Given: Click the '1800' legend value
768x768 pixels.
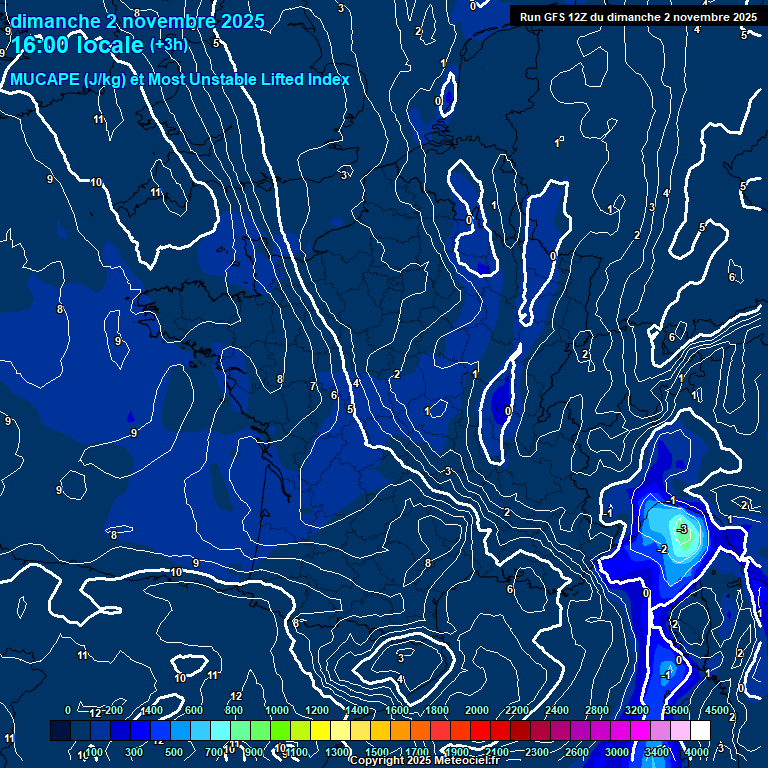Looking at the screenshot, I should pyautogui.click(x=437, y=710).
